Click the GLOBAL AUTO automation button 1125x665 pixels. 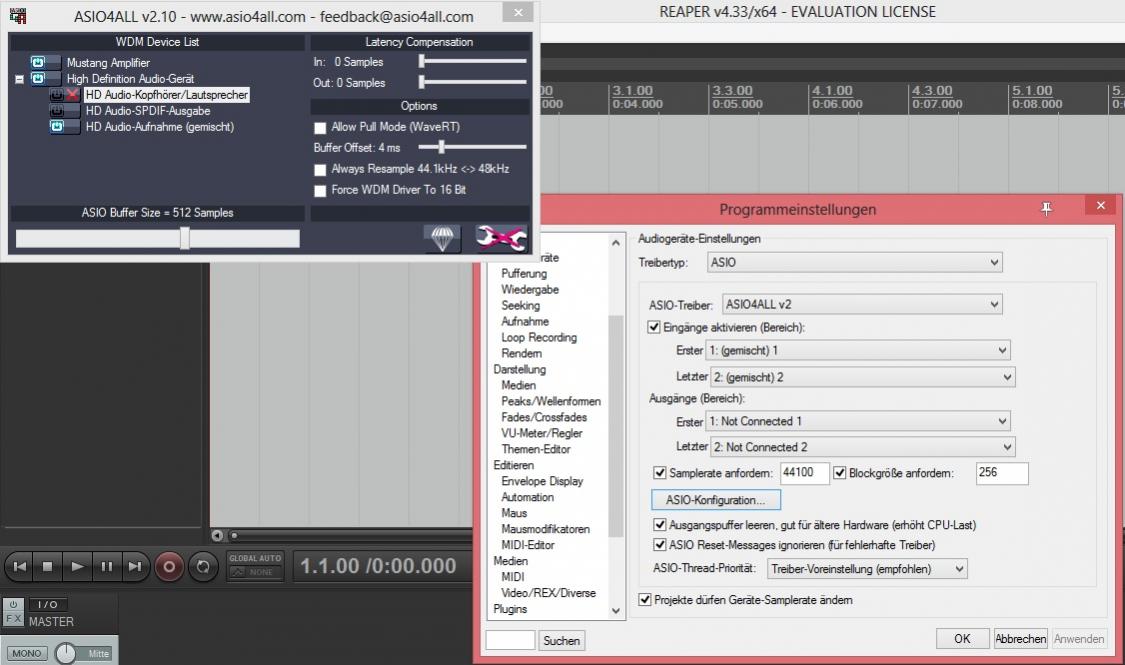255,566
